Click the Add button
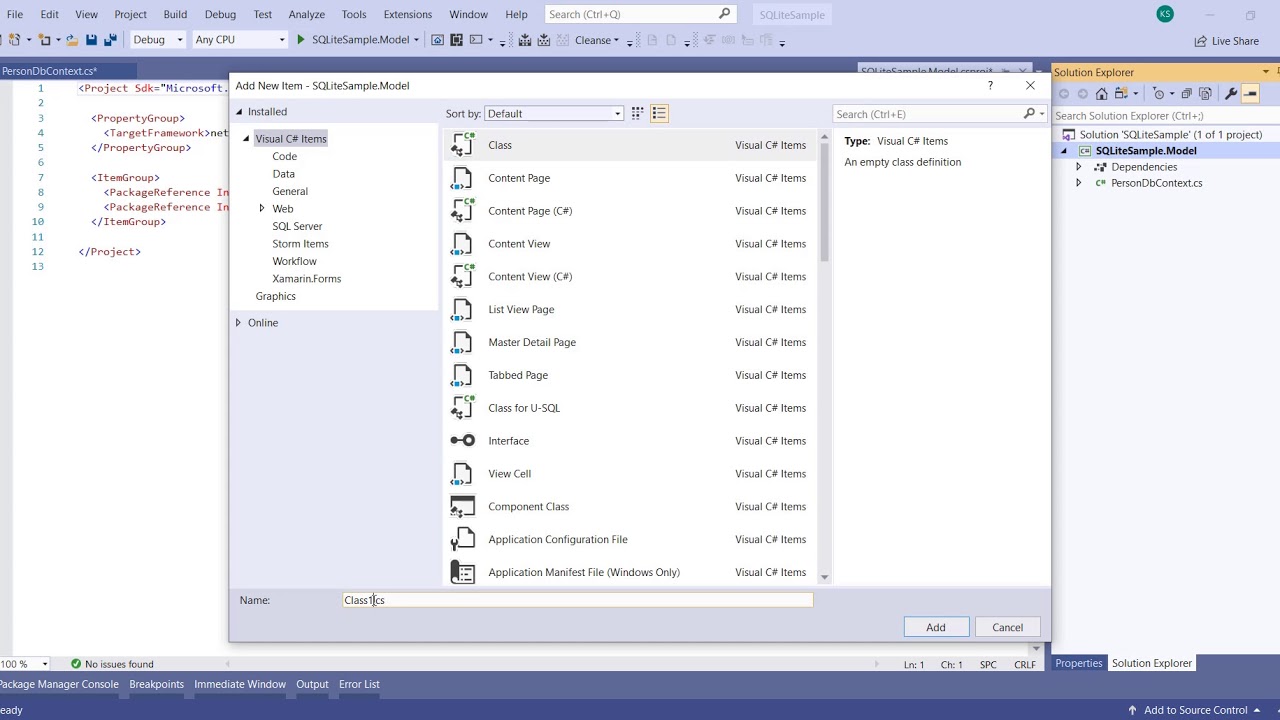This screenshot has width=1280, height=720. (935, 627)
